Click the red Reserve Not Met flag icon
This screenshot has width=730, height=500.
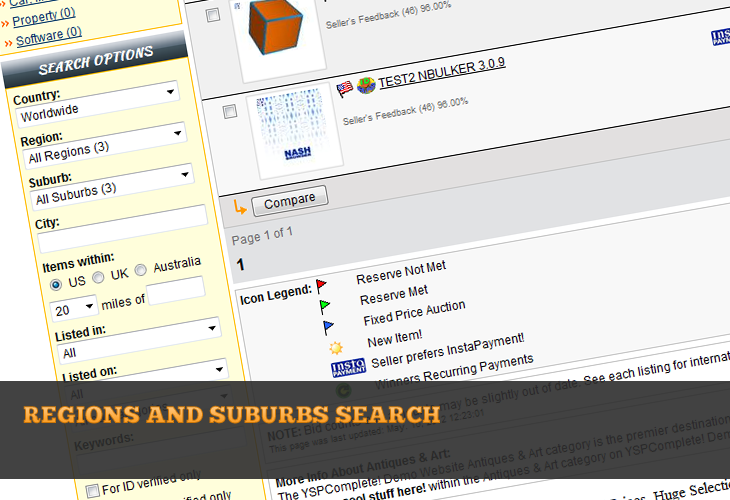tap(321, 286)
